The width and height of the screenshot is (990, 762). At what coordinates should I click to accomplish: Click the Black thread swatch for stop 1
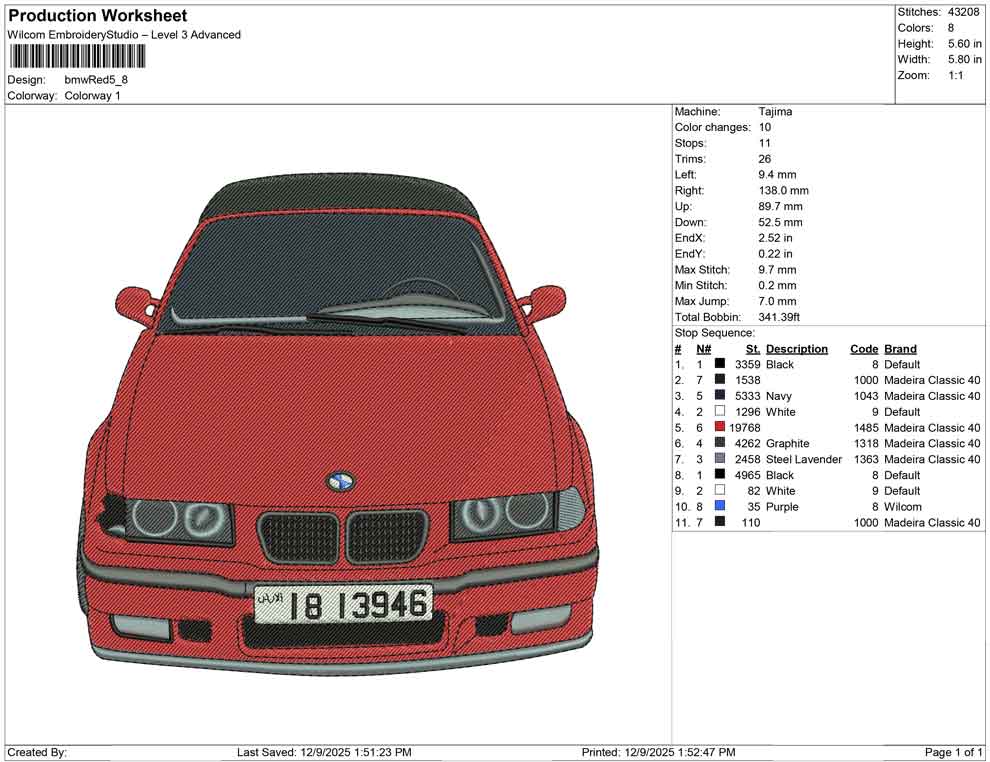[x=719, y=364]
